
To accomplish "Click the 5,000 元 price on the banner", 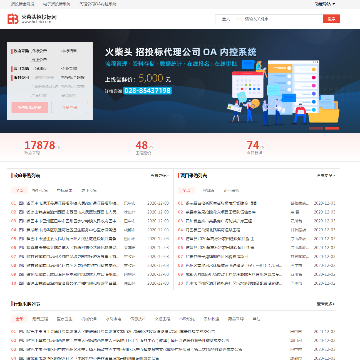I will [x=154, y=79].
